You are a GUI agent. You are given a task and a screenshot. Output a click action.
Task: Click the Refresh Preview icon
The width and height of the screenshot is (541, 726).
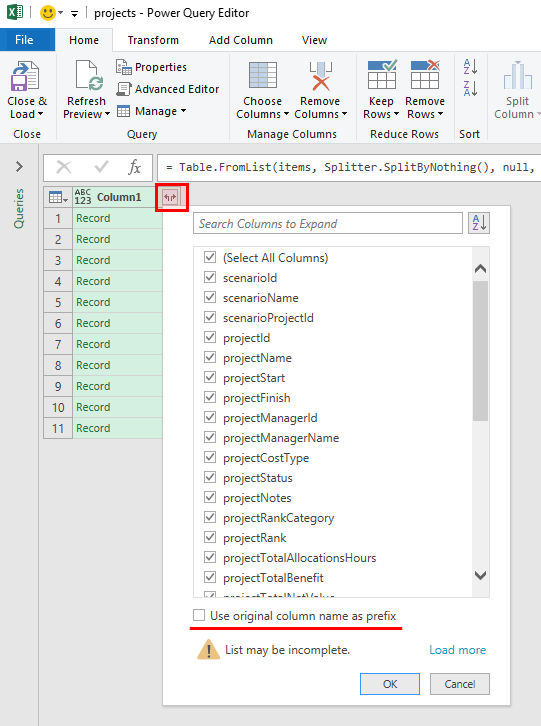pos(87,76)
